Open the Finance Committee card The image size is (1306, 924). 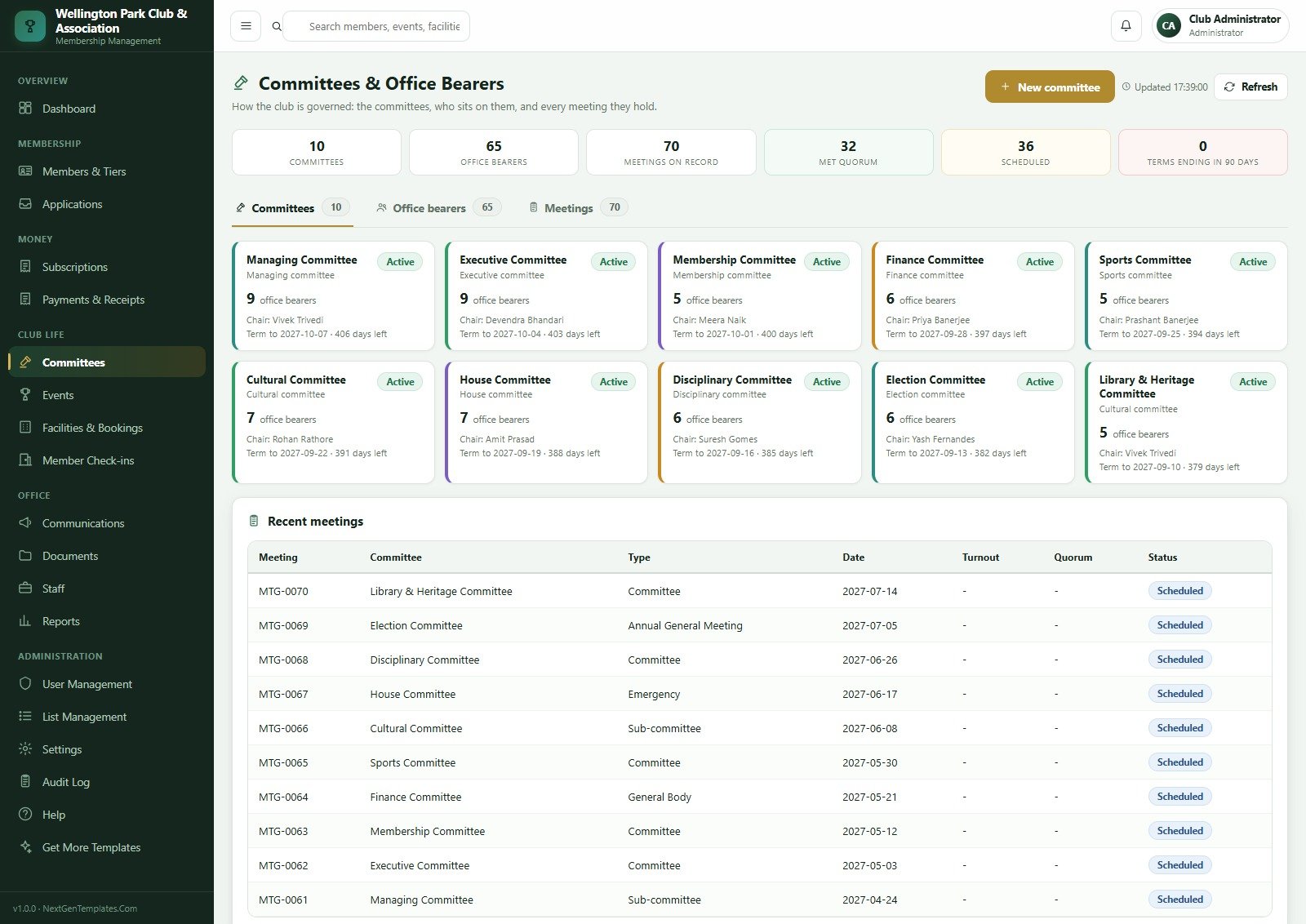pos(973,295)
